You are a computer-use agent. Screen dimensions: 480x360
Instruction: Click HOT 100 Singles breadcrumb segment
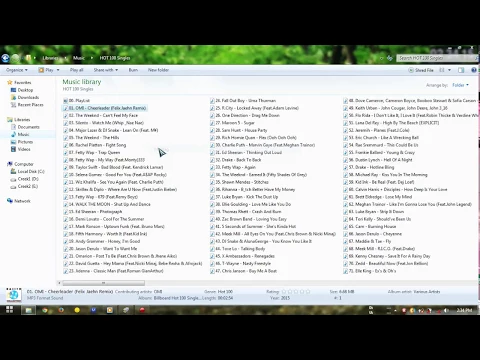point(115,58)
